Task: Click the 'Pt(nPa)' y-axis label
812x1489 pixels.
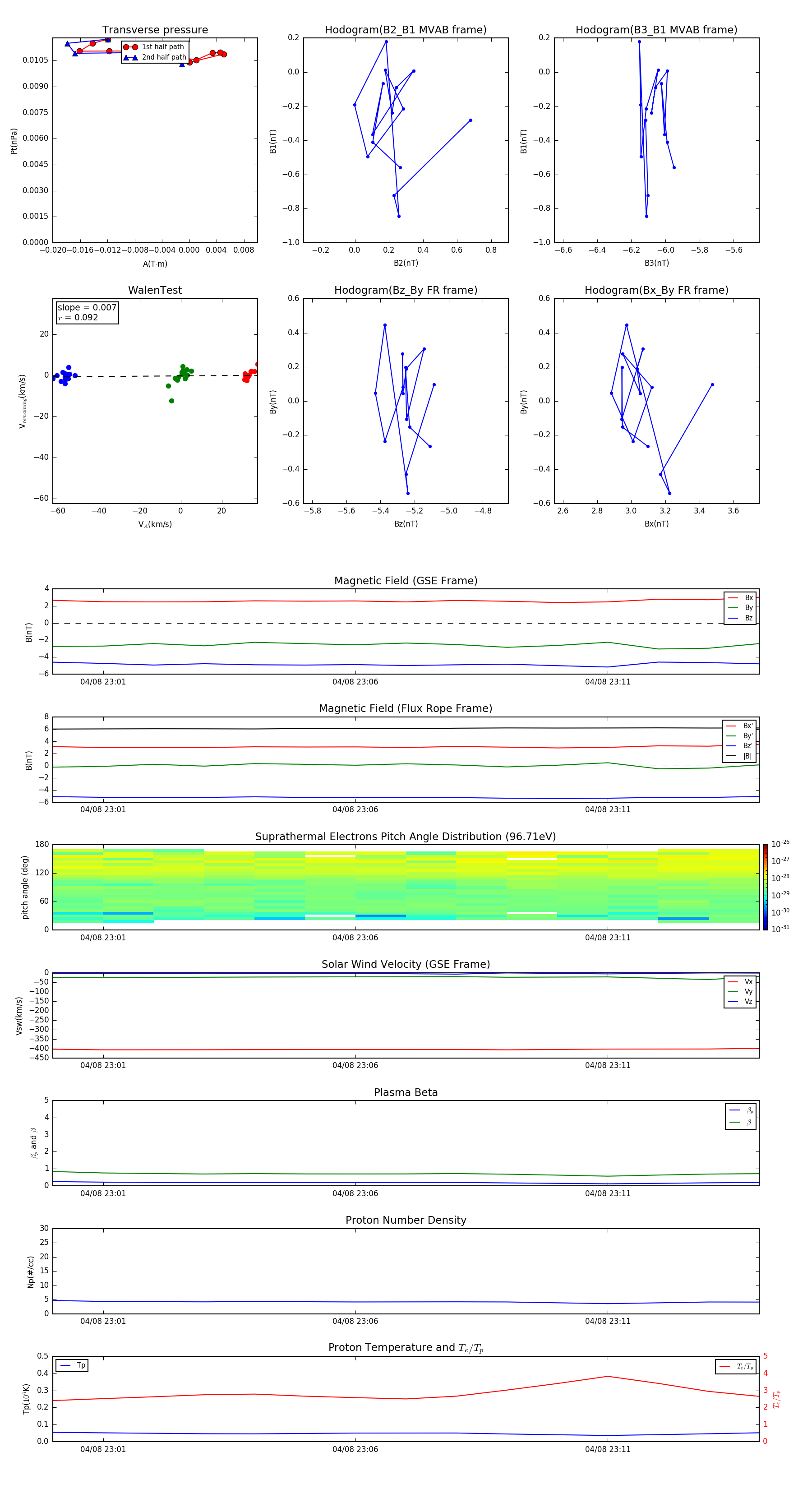Action: coord(14,140)
